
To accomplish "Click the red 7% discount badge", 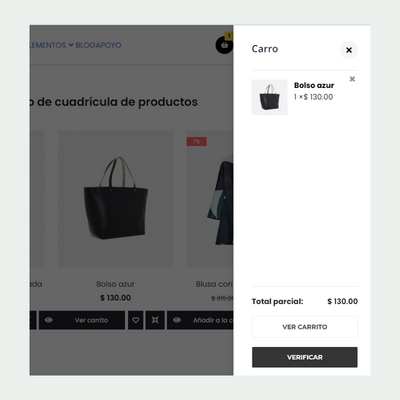I will click(196, 141).
